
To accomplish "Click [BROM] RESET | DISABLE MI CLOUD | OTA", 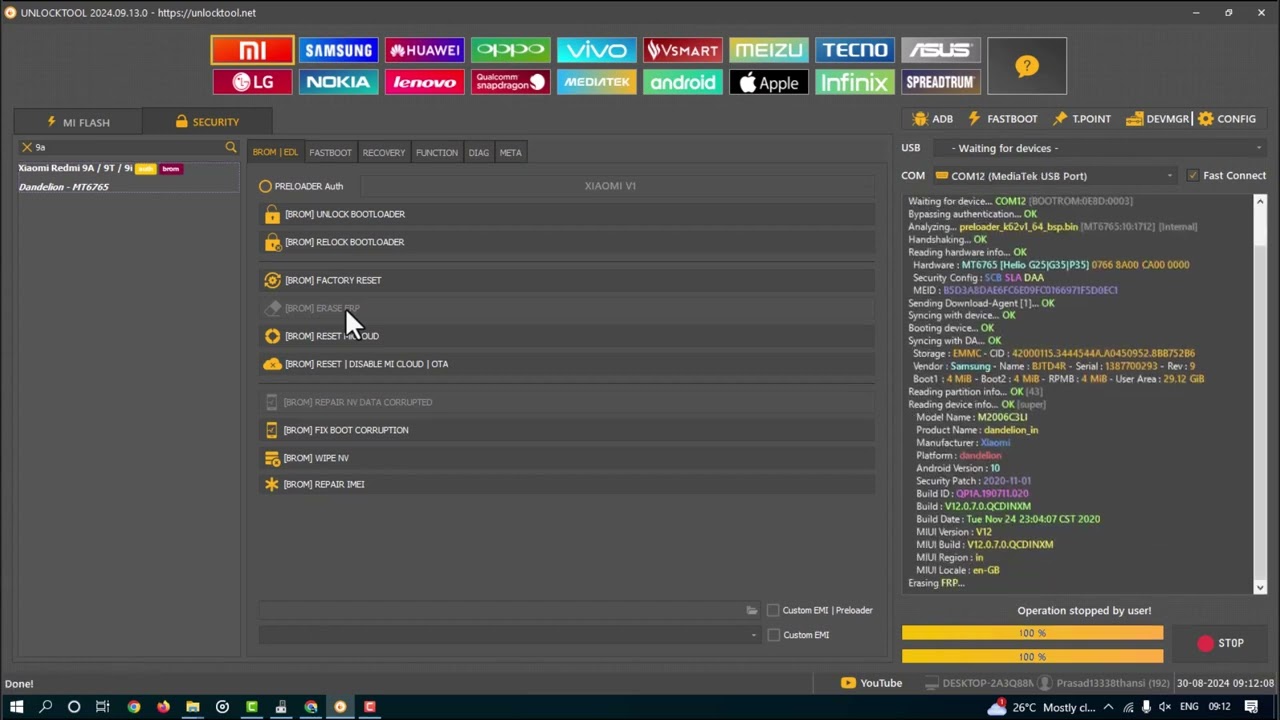I will tap(567, 364).
